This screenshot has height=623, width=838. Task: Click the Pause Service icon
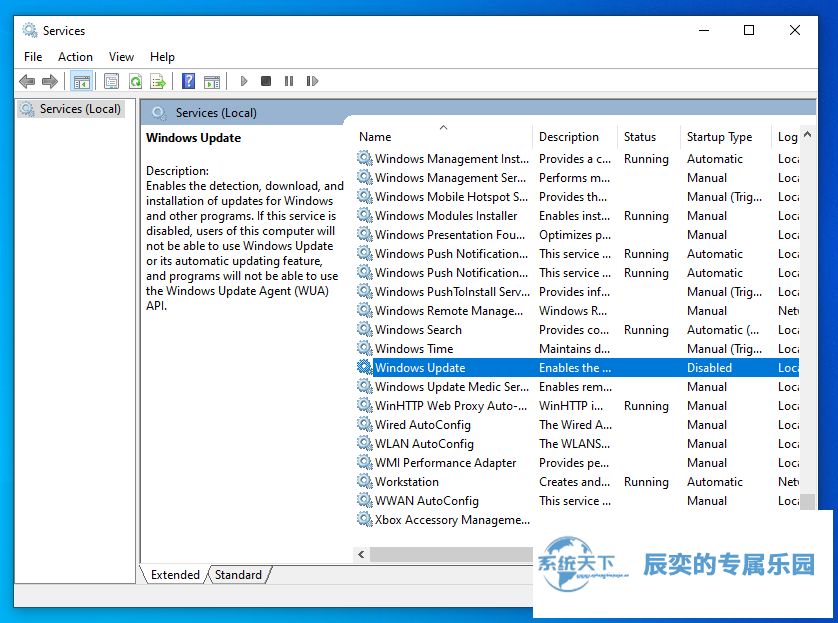coord(289,81)
